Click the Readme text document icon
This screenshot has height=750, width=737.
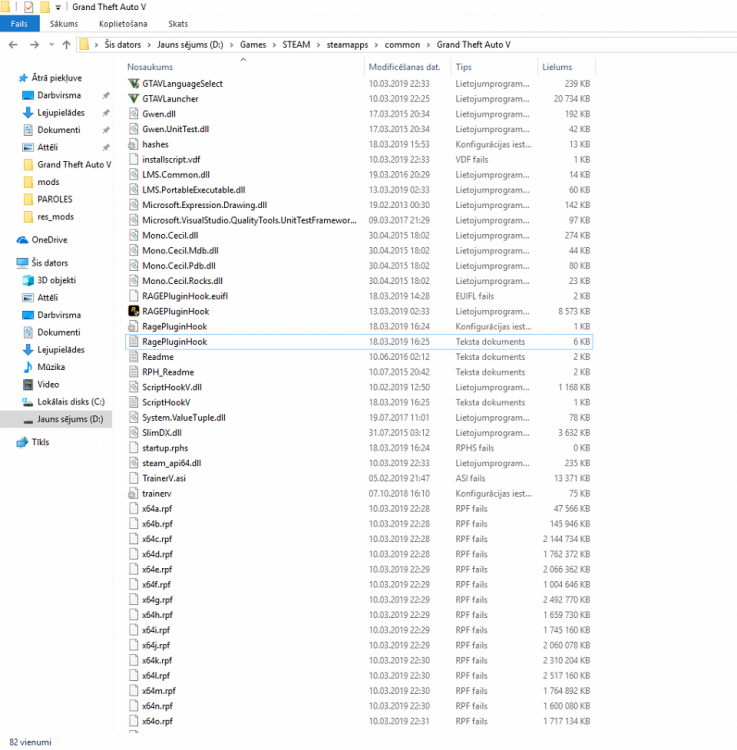(134, 357)
